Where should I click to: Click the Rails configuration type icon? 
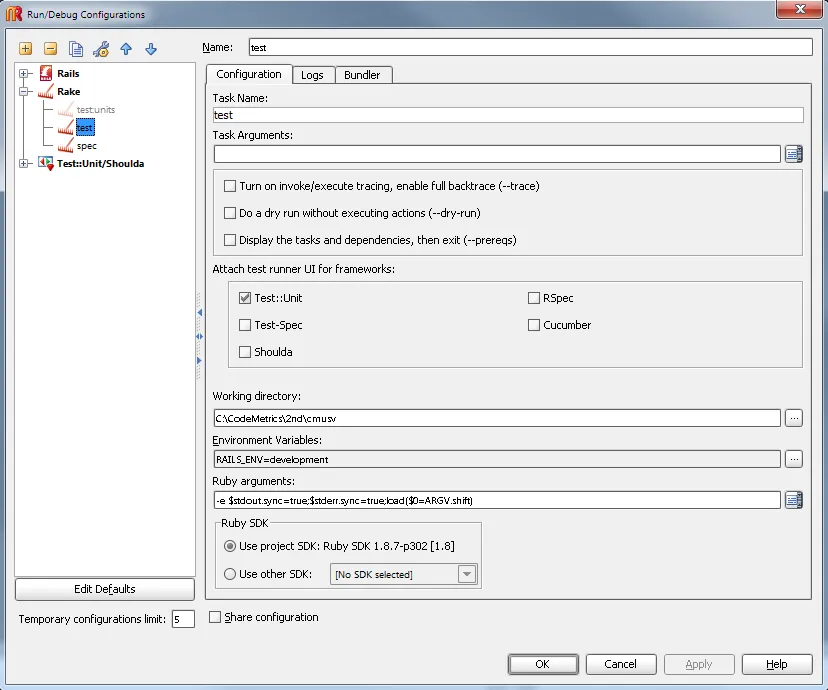click(46, 73)
